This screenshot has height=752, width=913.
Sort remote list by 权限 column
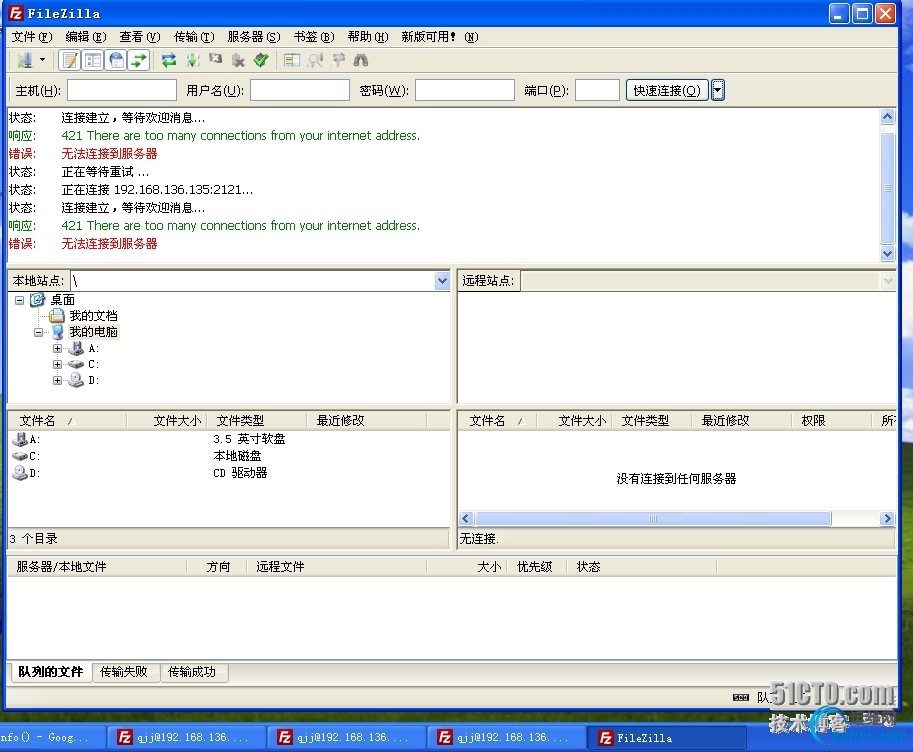(x=832, y=421)
